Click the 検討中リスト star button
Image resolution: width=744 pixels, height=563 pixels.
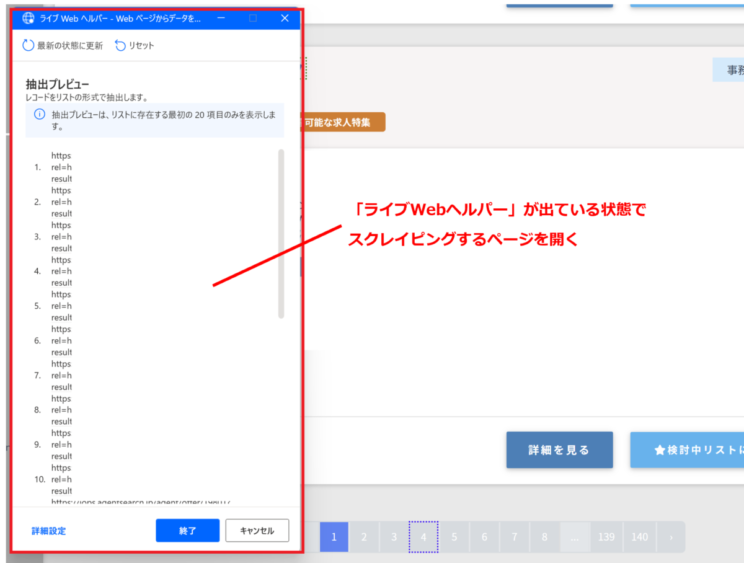(x=687, y=450)
